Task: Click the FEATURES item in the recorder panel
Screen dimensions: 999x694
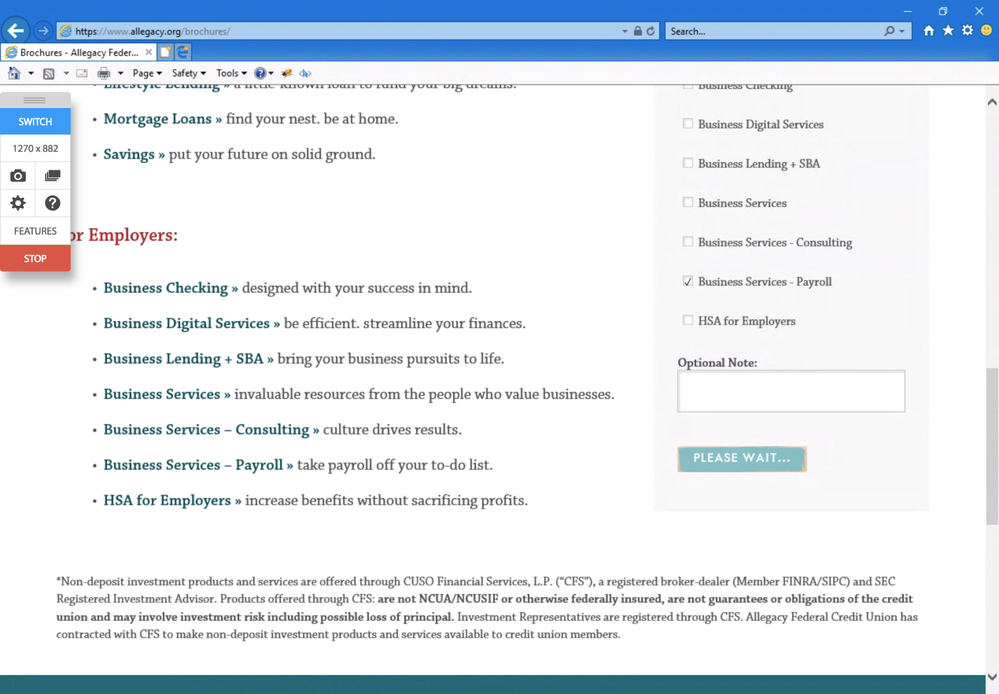Action: 35,231
